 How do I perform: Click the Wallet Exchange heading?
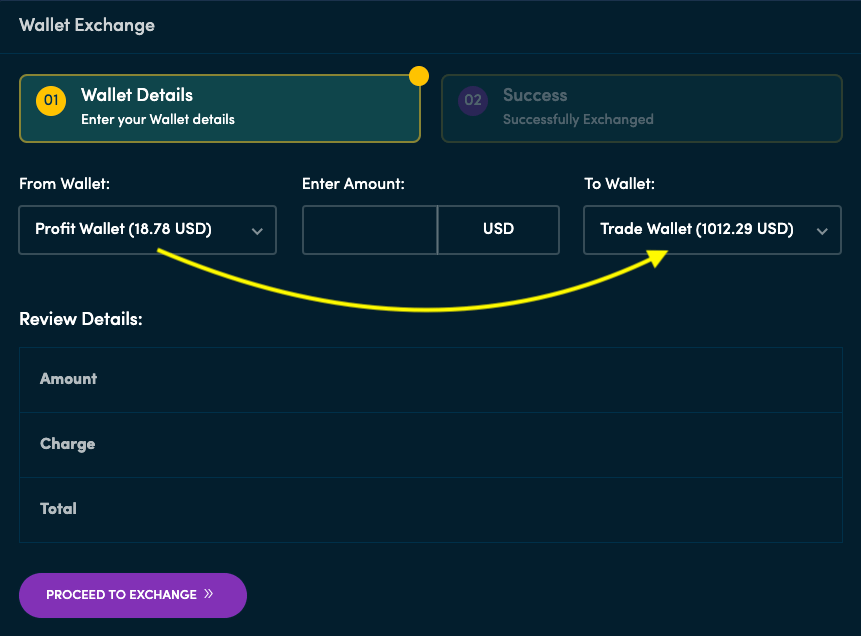click(x=87, y=25)
